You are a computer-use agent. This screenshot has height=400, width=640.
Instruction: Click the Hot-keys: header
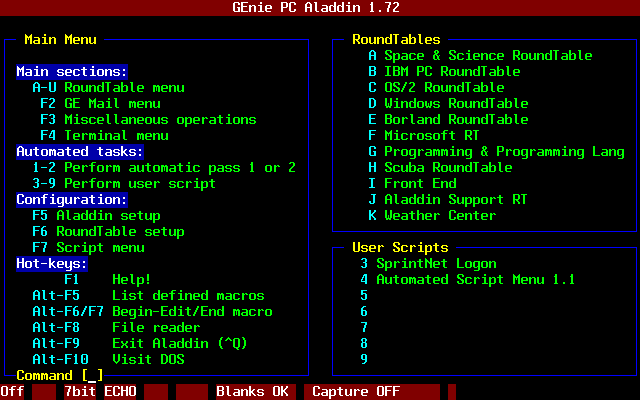pyautogui.click(x=52, y=263)
